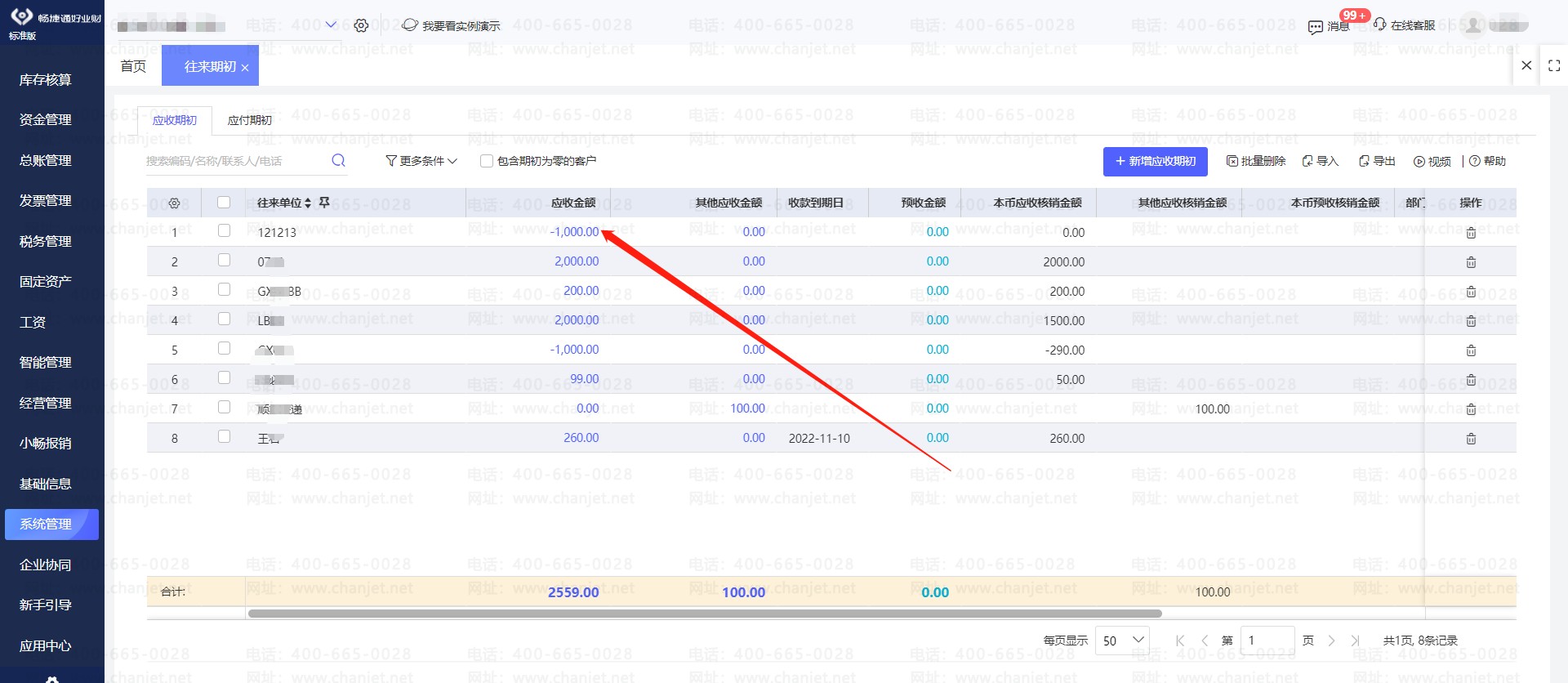Go to the next page arrow
The image size is (1568, 683).
point(1331,641)
